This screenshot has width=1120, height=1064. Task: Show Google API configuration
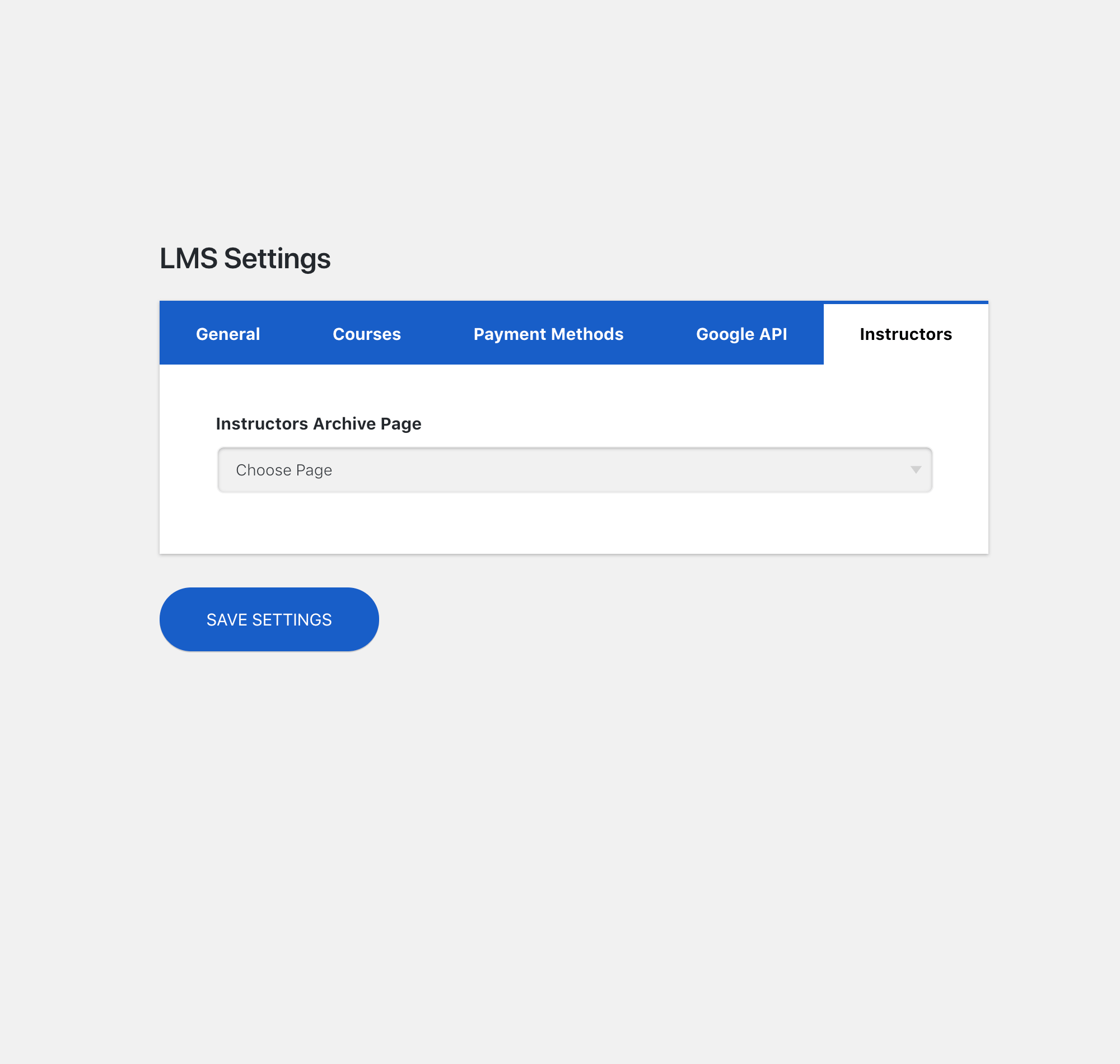(741, 334)
